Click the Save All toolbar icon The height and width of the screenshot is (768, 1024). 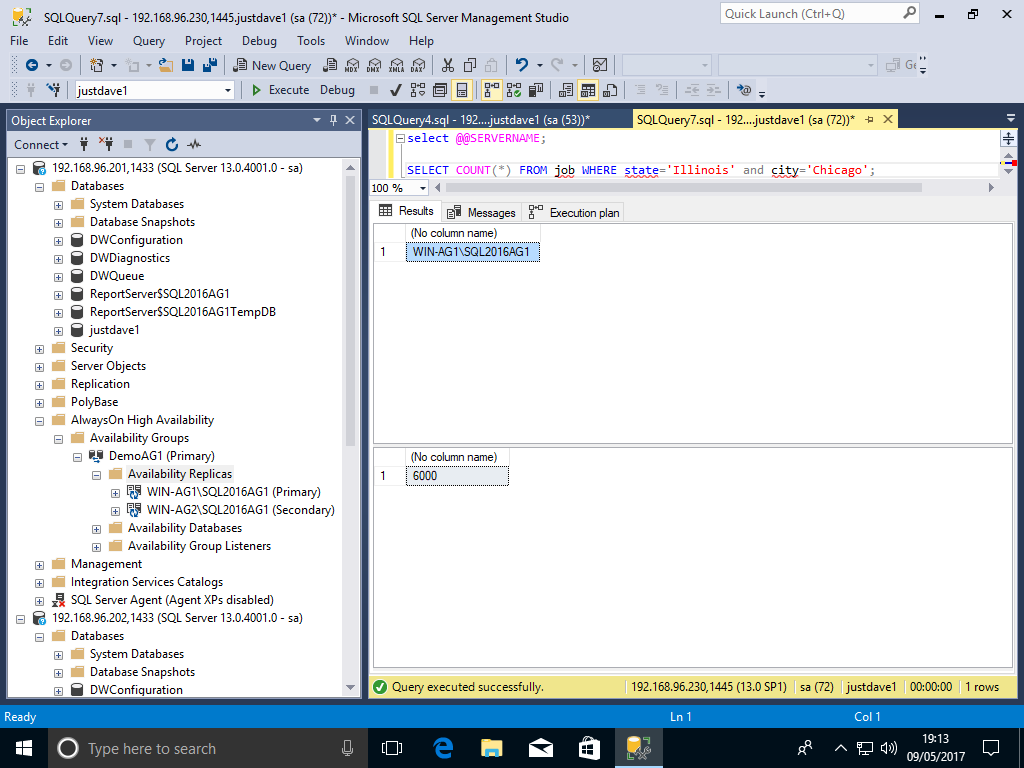pos(210,65)
